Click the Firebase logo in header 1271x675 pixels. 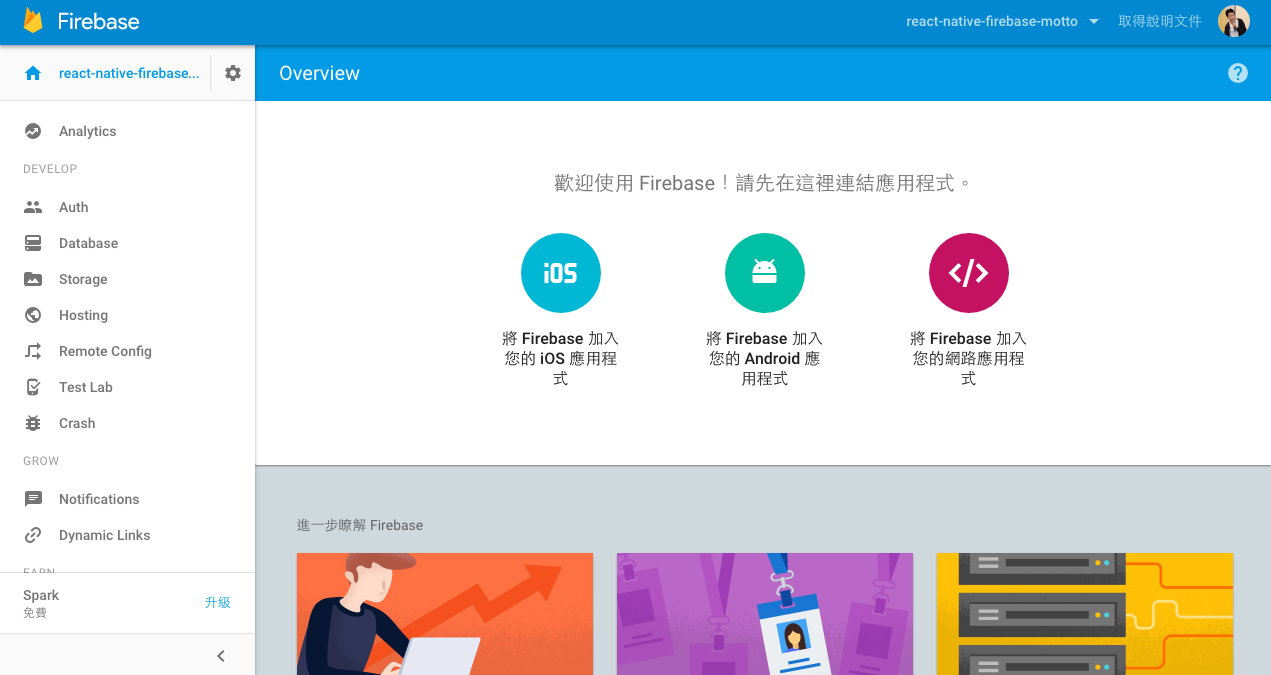pyautogui.click(x=81, y=21)
